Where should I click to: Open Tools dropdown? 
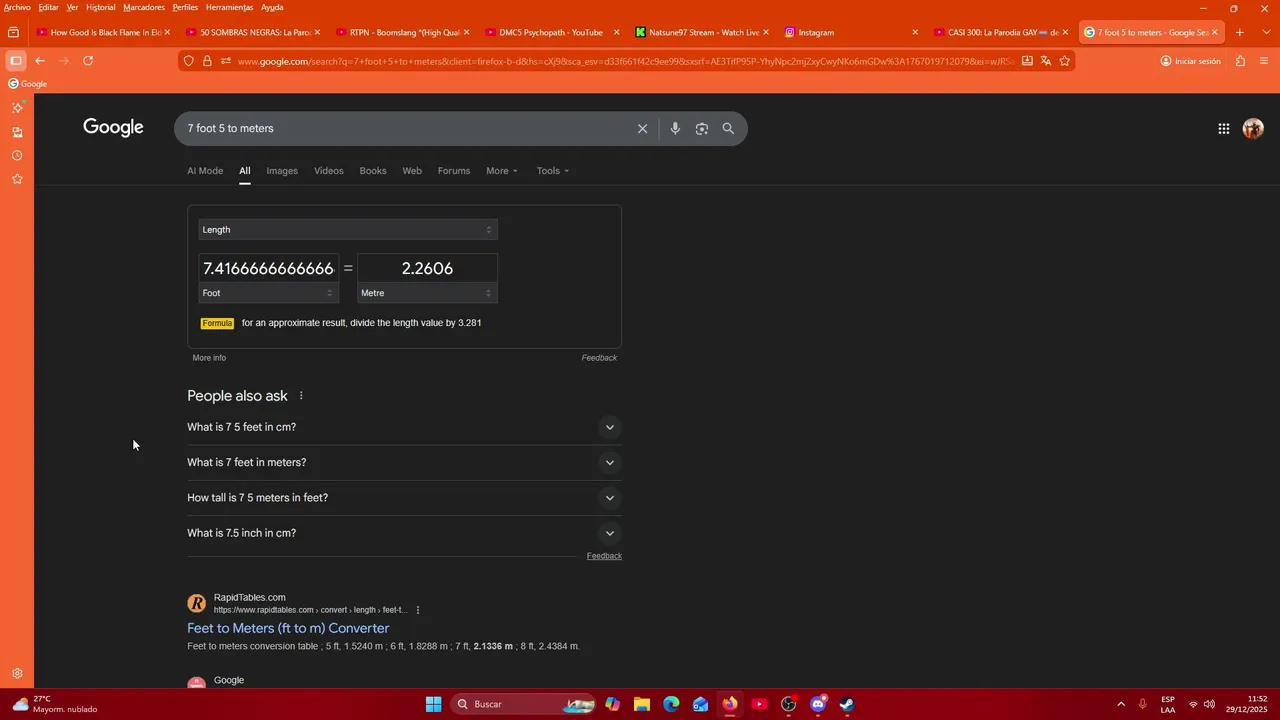click(x=553, y=171)
